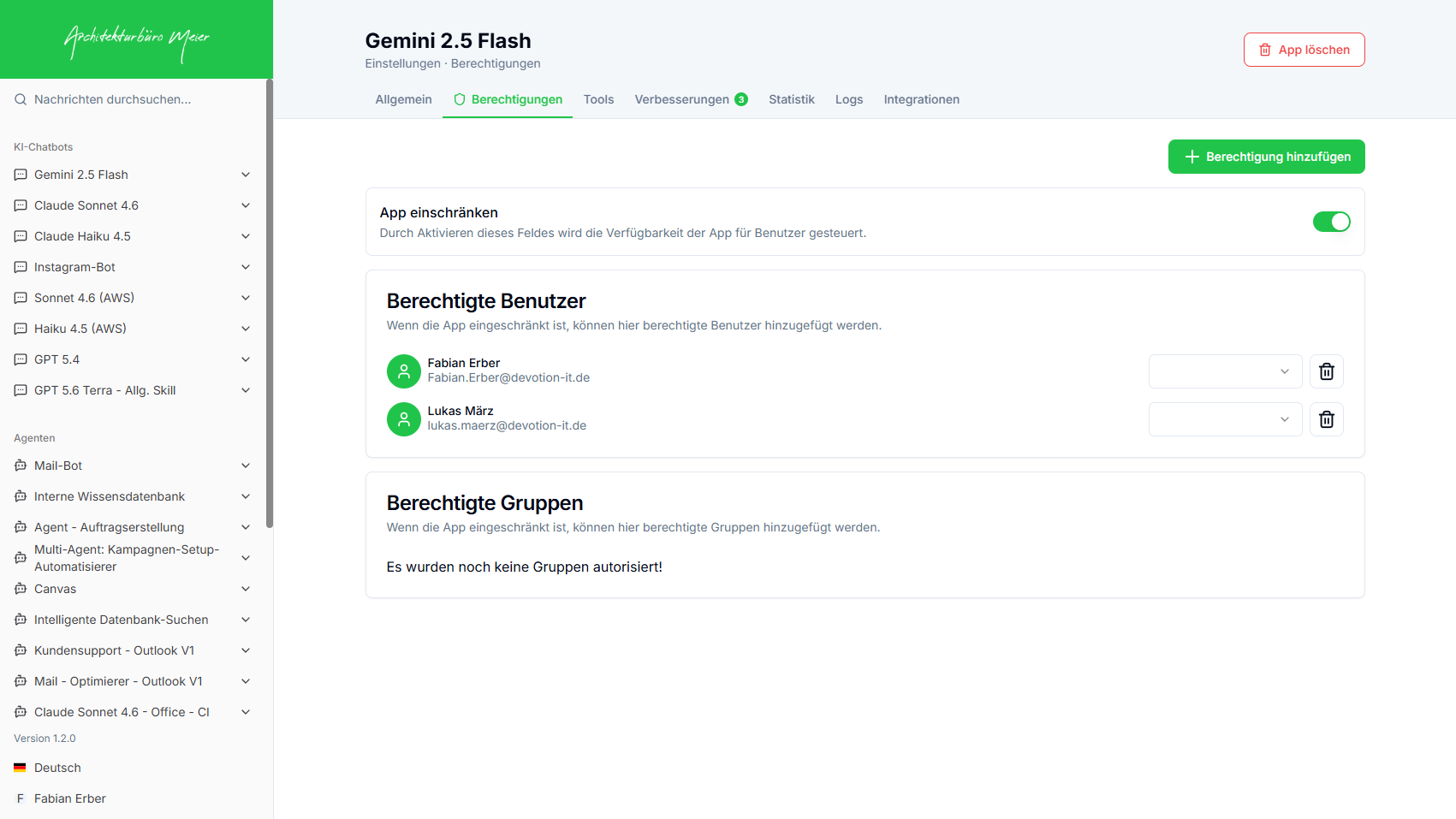Image resolution: width=1456 pixels, height=819 pixels.
Task: Click the Intelligente Datenbank-Suchen robot icon
Action: pos(21,620)
